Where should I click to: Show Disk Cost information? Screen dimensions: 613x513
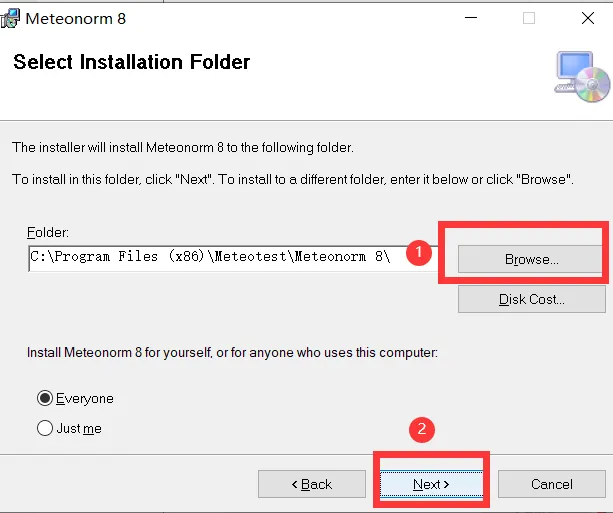(x=532, y=299)
